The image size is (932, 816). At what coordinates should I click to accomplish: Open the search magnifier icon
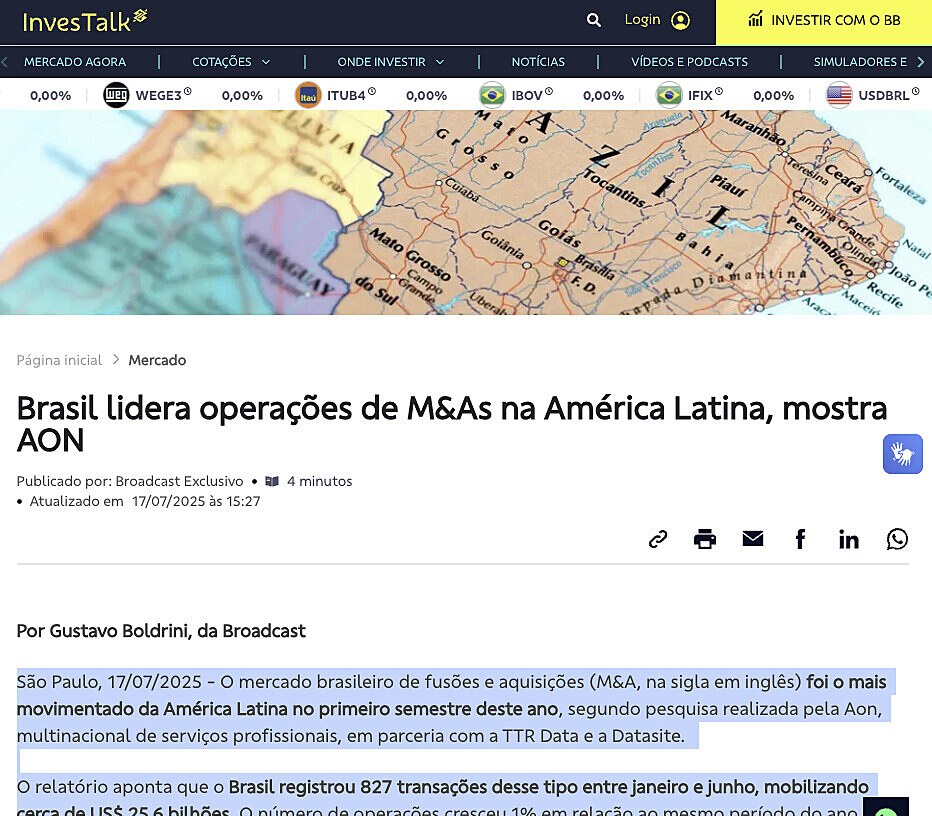593,20
